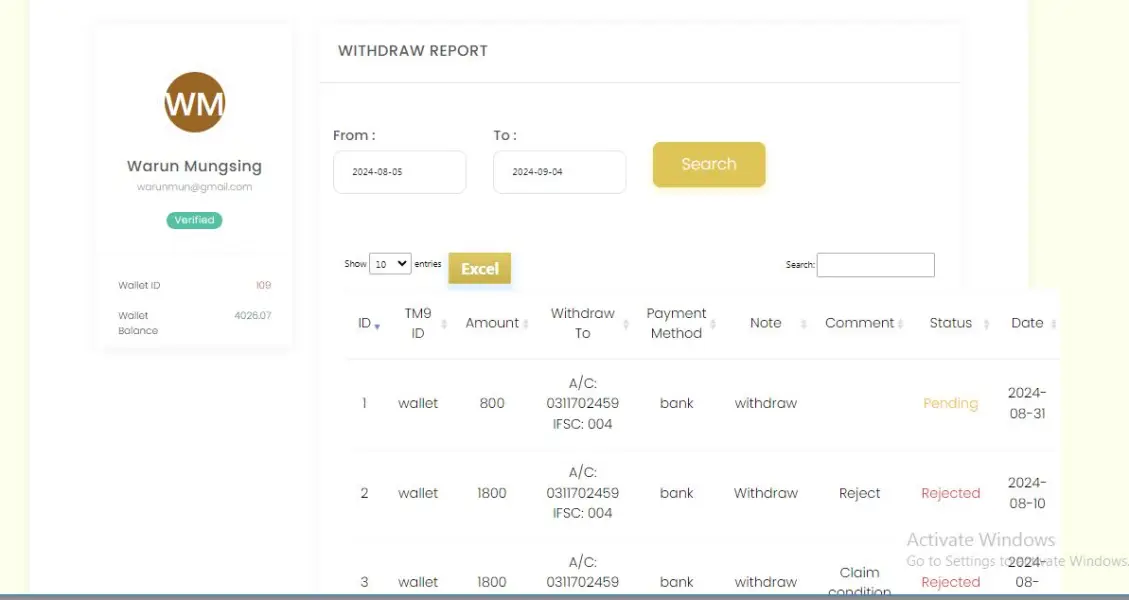Viewport: 1129px width, 600px height.
Task: Click date 2024-08-10 in row 2
Action: tap(1027, 493)
